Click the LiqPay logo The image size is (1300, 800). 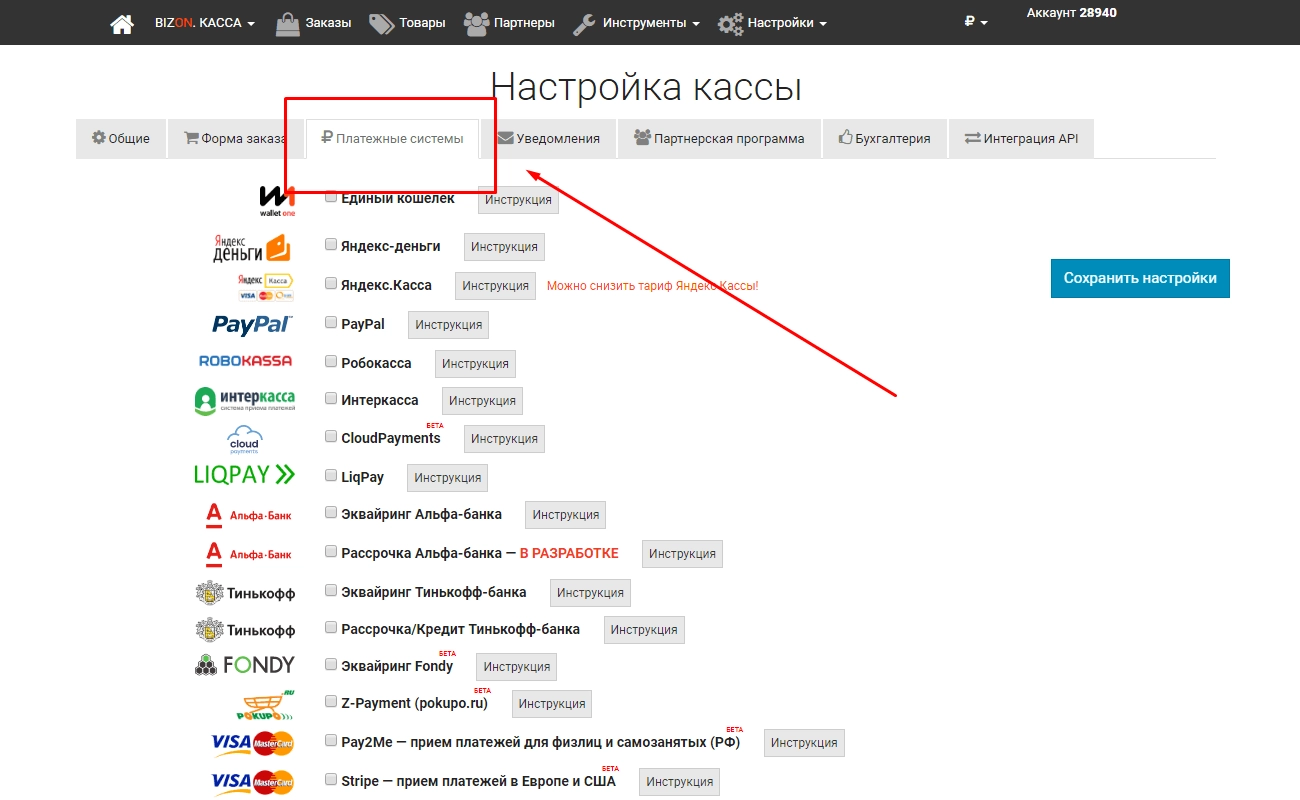click(245, 475)
